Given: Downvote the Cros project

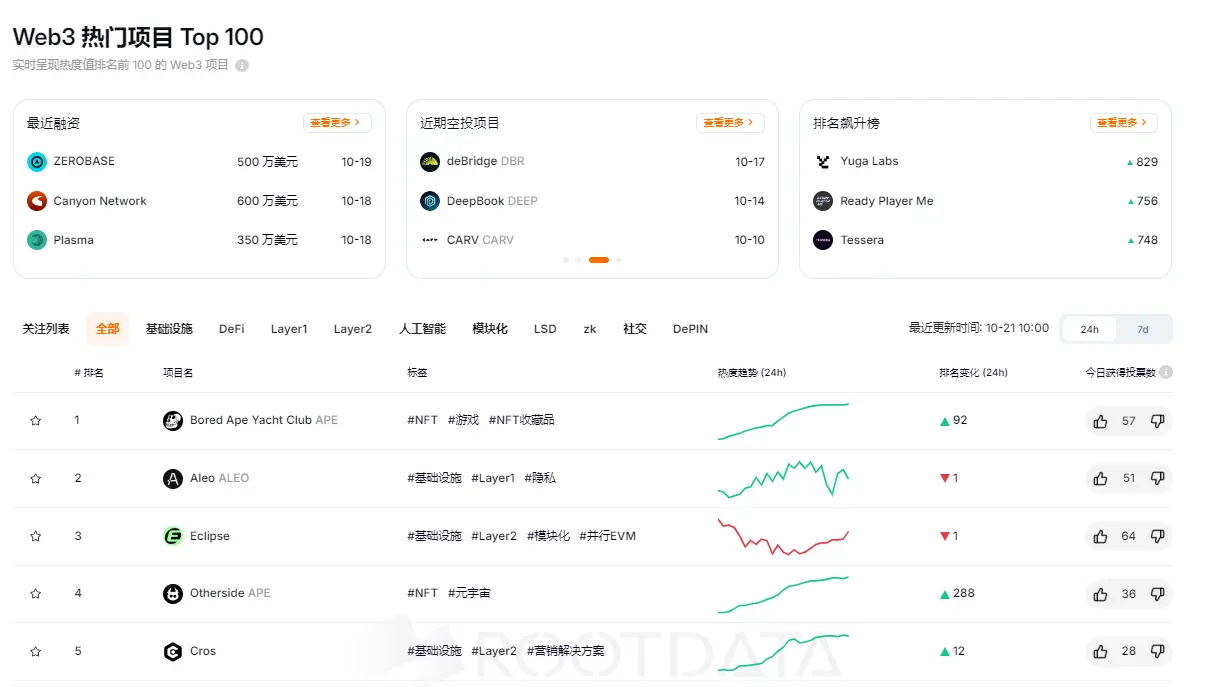Looking at the screenshot, I should point(1157,651).
